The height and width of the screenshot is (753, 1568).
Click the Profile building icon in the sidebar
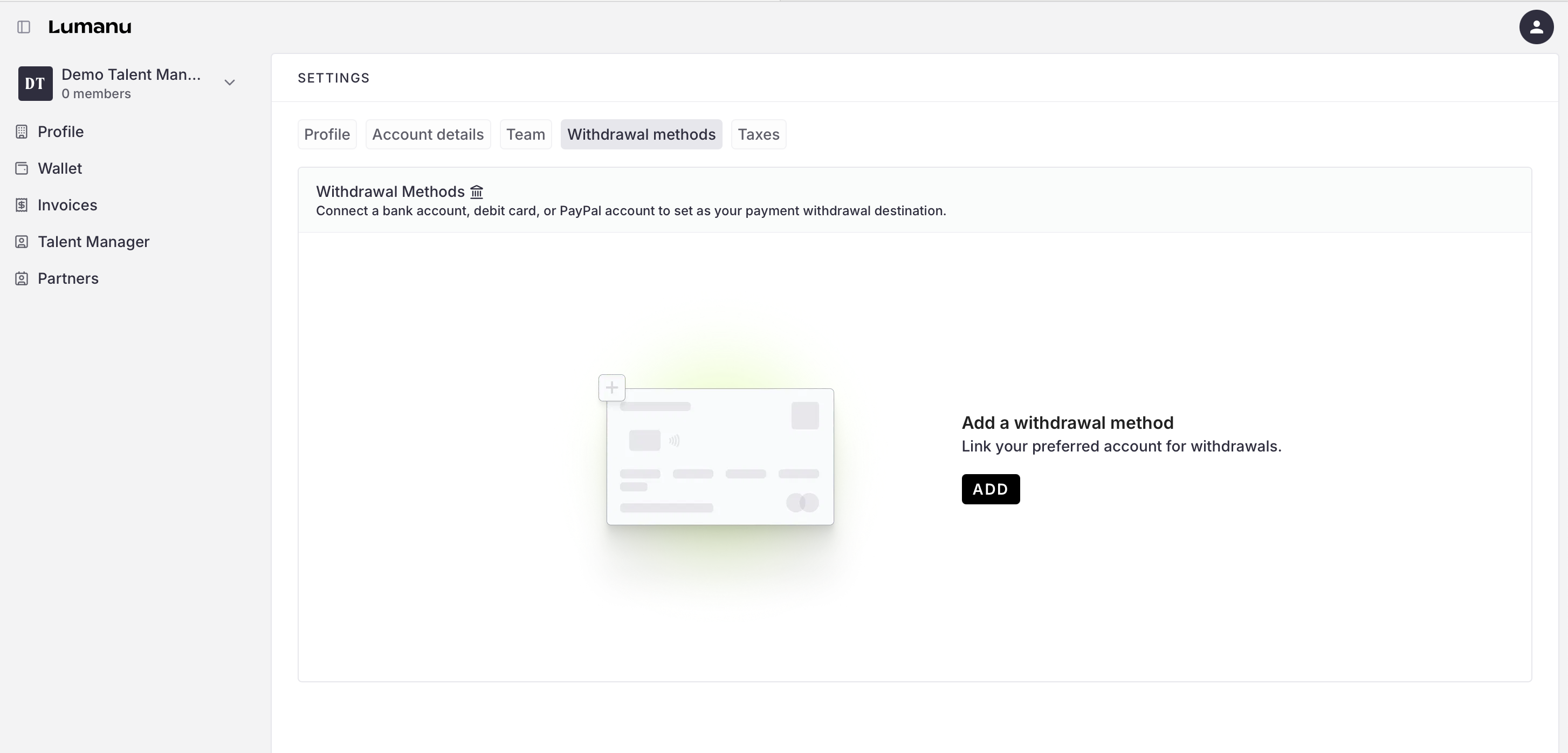coord(22,132)
